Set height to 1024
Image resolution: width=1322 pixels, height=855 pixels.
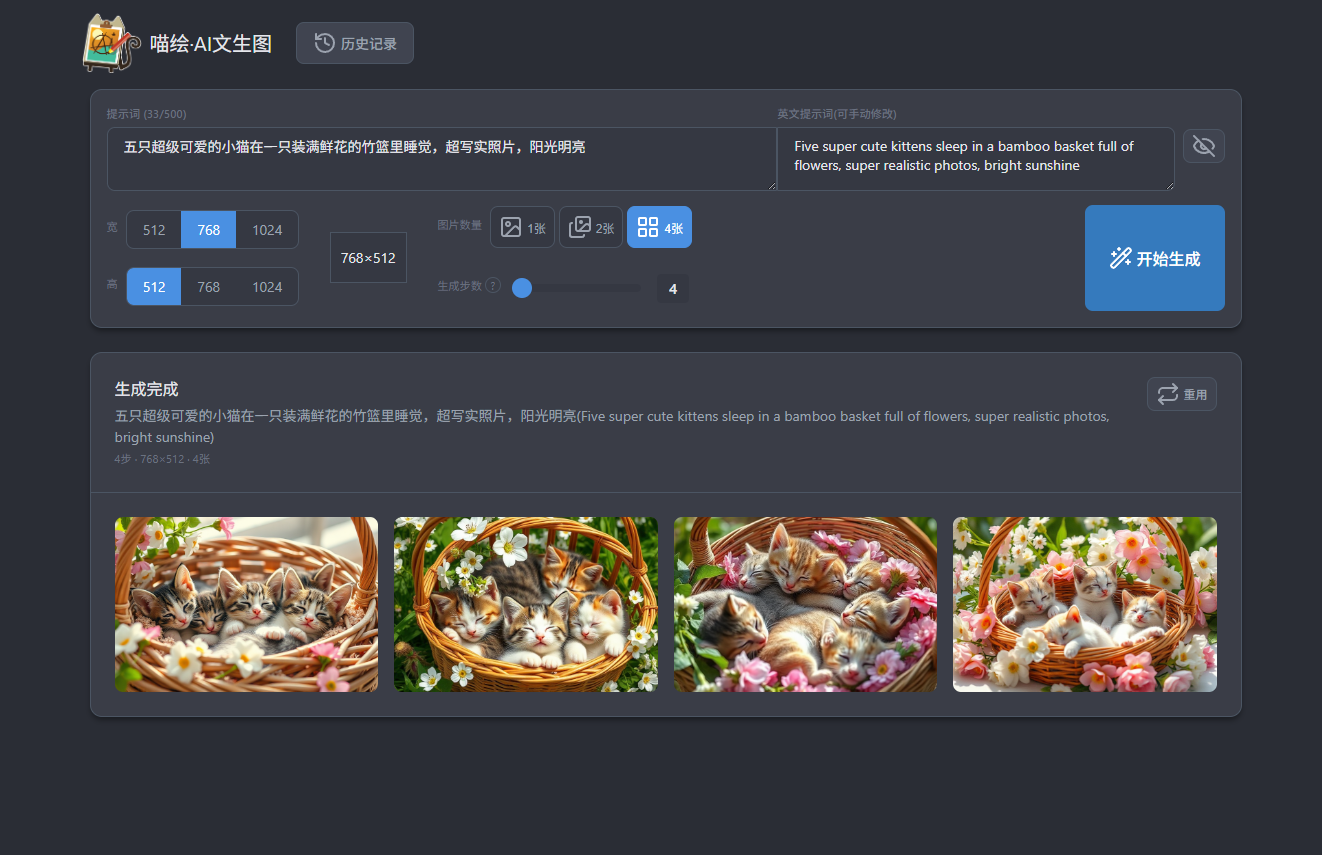tap(267, 286)
